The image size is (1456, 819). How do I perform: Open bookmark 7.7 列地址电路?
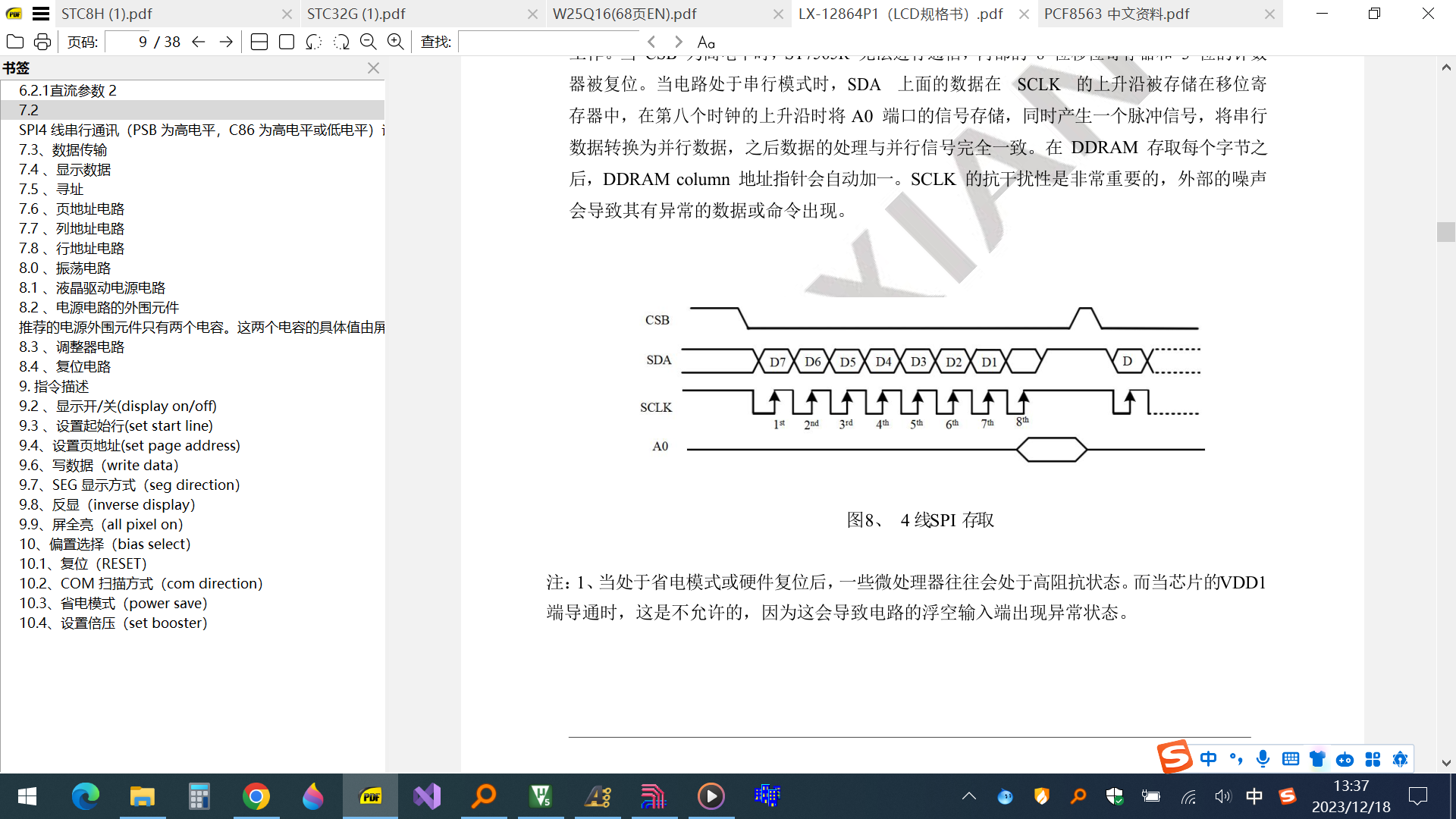[193, 228]
